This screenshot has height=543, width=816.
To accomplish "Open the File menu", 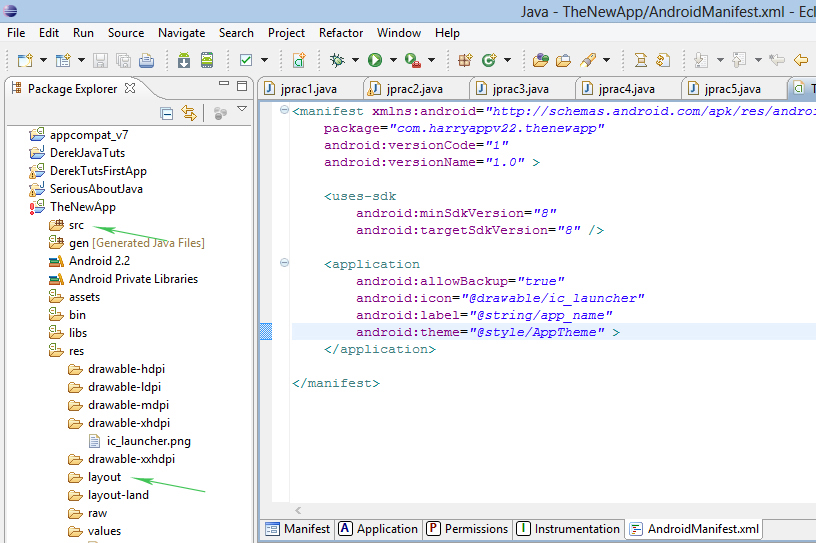I will tap(16, 33).
